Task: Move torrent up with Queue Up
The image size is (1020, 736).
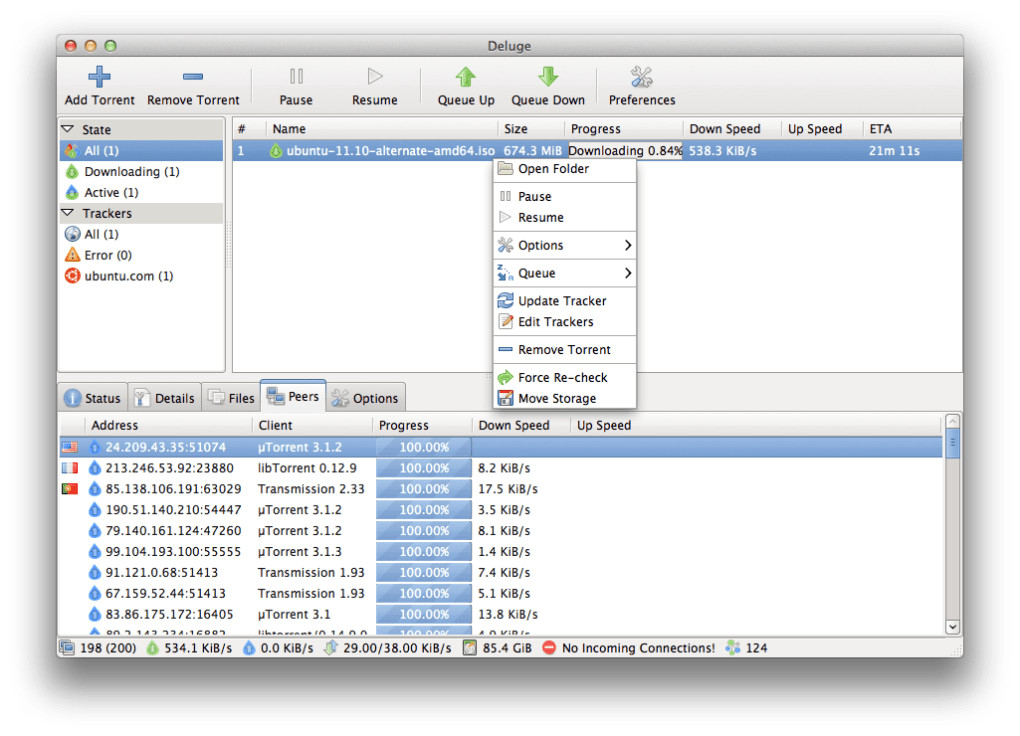Action: point(466,86)
